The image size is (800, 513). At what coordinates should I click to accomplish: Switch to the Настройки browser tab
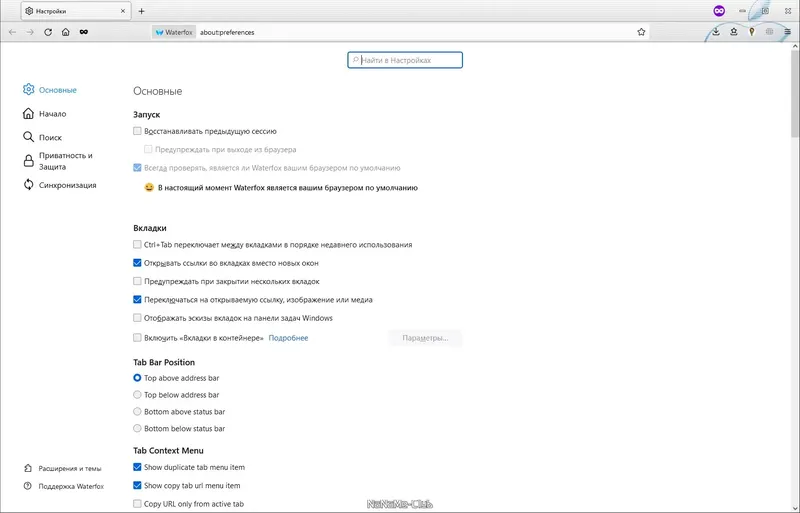point(75,11)
